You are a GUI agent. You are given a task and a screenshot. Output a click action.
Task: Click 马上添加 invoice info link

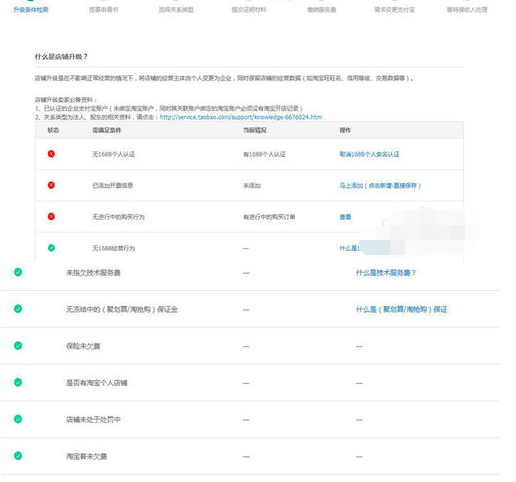pyautogui.click(x=380, y=185)
